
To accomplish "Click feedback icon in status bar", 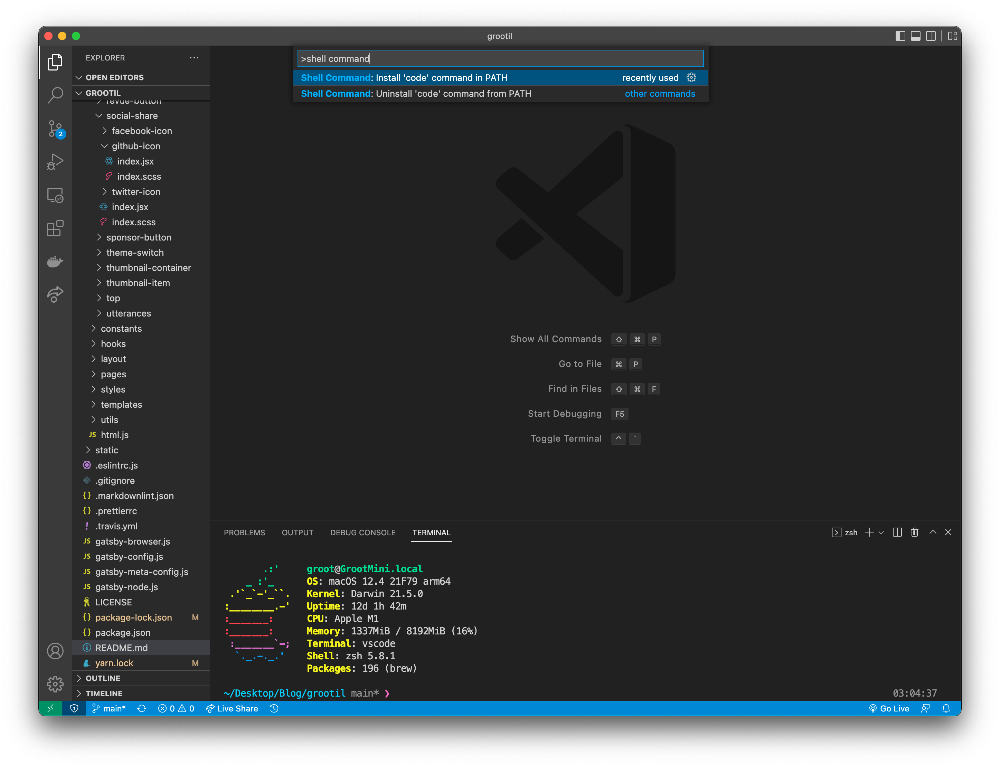I will point(925,708).
